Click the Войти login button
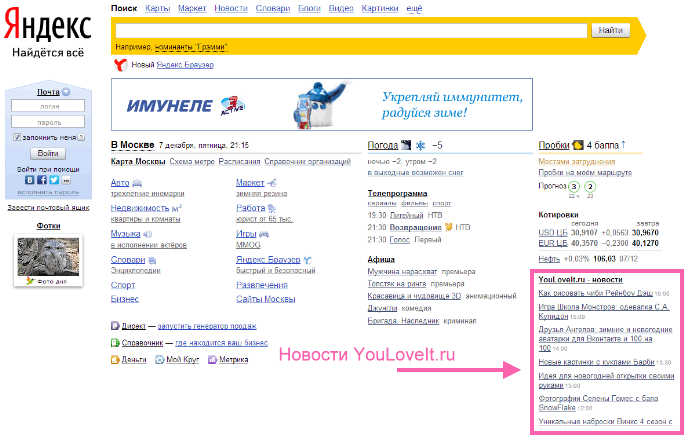 point(48,154)
